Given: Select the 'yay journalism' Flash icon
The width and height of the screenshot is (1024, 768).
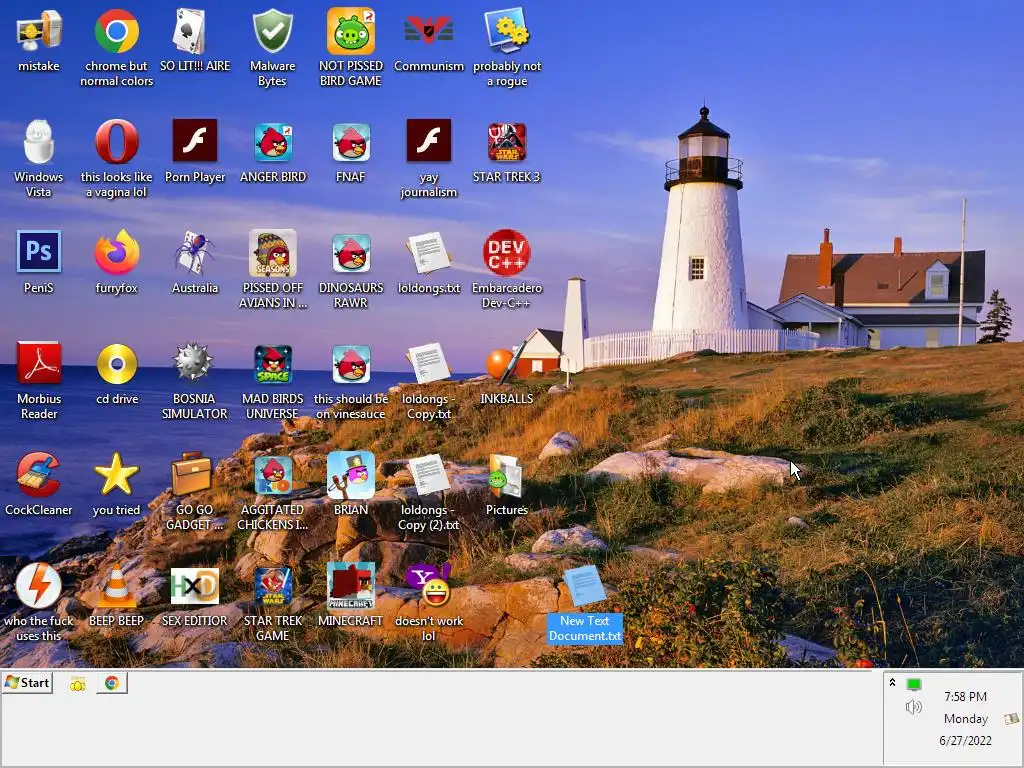Looking at the screenshot, I should click(428, 140).
